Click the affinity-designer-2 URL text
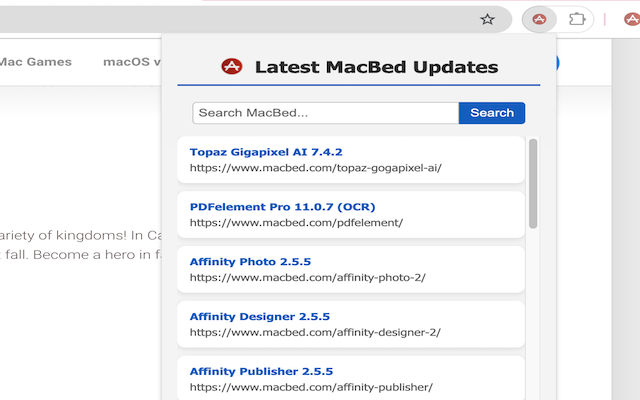Screen dimensions: 640x400 coord(315,332)
